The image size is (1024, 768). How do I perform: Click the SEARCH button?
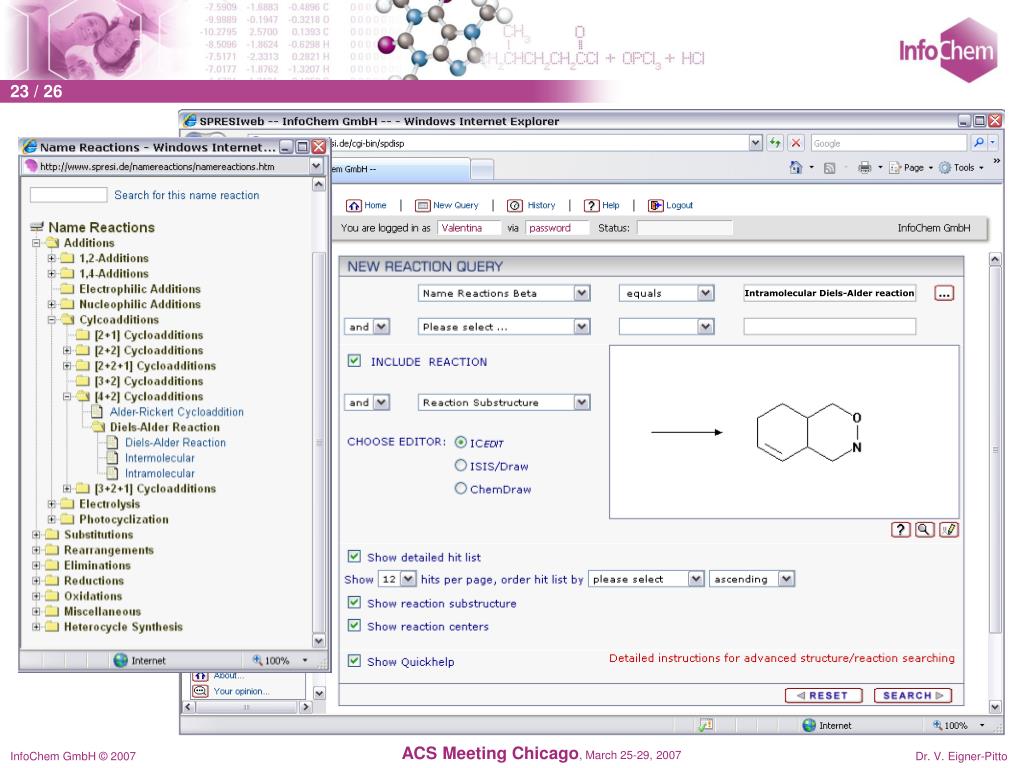tap(912, 696)
